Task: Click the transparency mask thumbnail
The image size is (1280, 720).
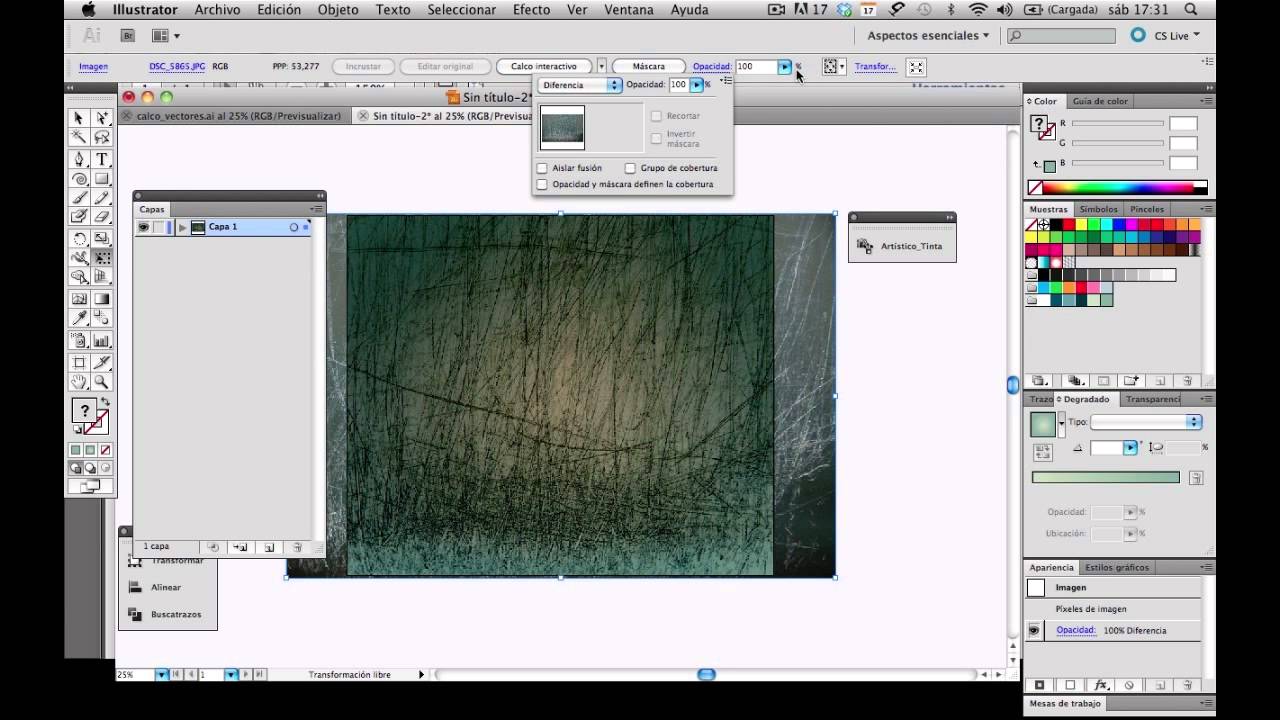Action: (562, 128)
